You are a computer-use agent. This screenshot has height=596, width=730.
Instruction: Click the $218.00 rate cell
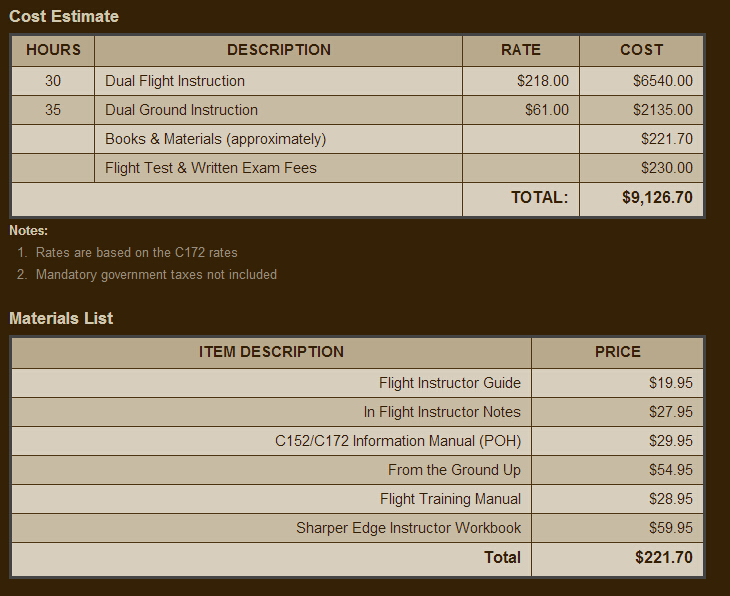pyautogui.click(x=543, y=81)
